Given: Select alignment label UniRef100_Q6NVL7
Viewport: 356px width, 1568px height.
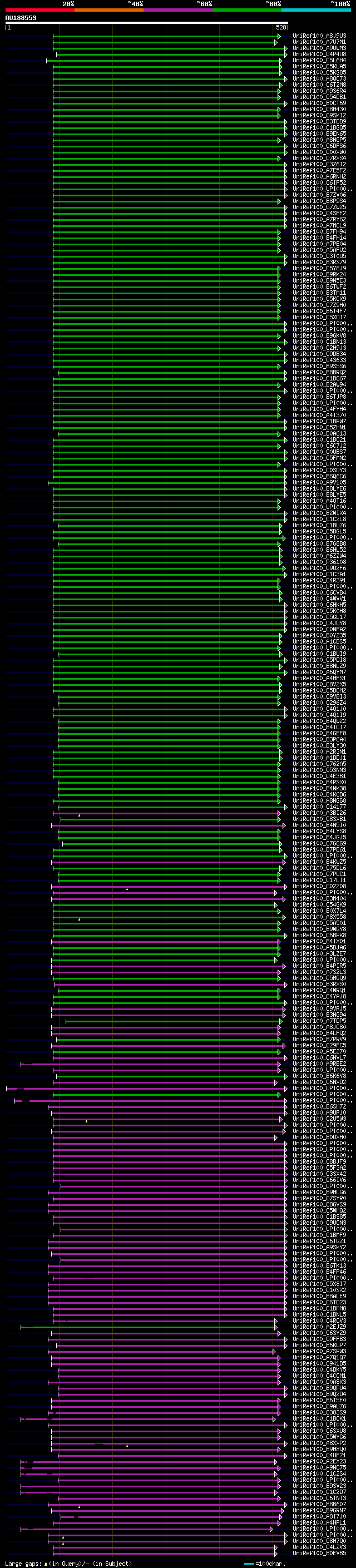Looking at the screenshot, I should [319, 1058].
